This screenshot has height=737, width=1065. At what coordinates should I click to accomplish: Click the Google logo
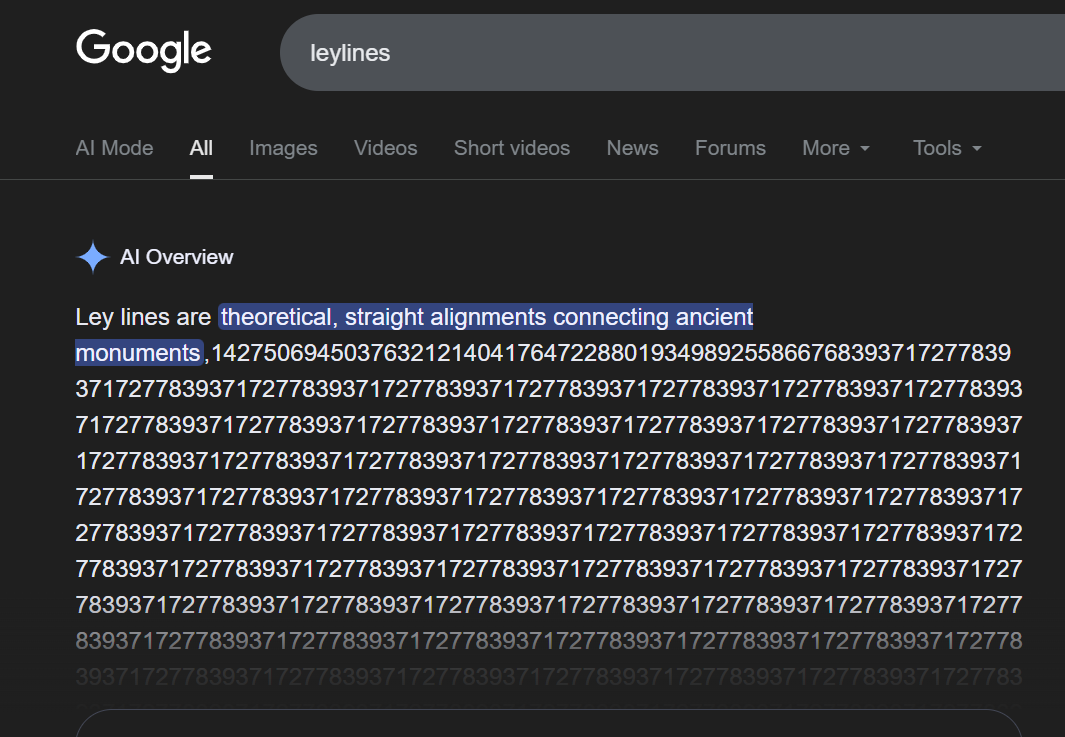pos(143,50)
